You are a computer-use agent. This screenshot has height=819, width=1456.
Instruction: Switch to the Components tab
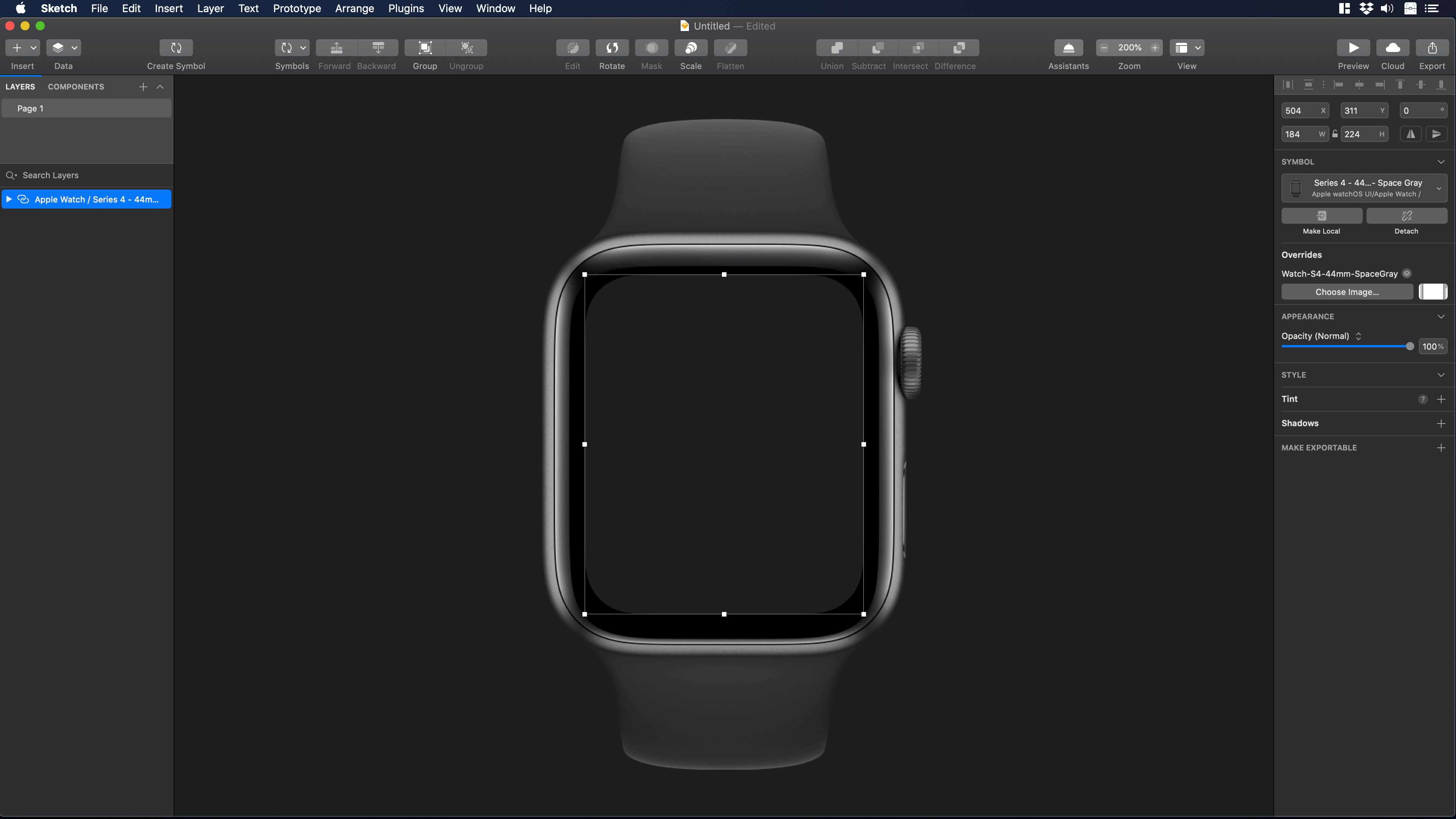pyautogui.click(x=75, y=86)
